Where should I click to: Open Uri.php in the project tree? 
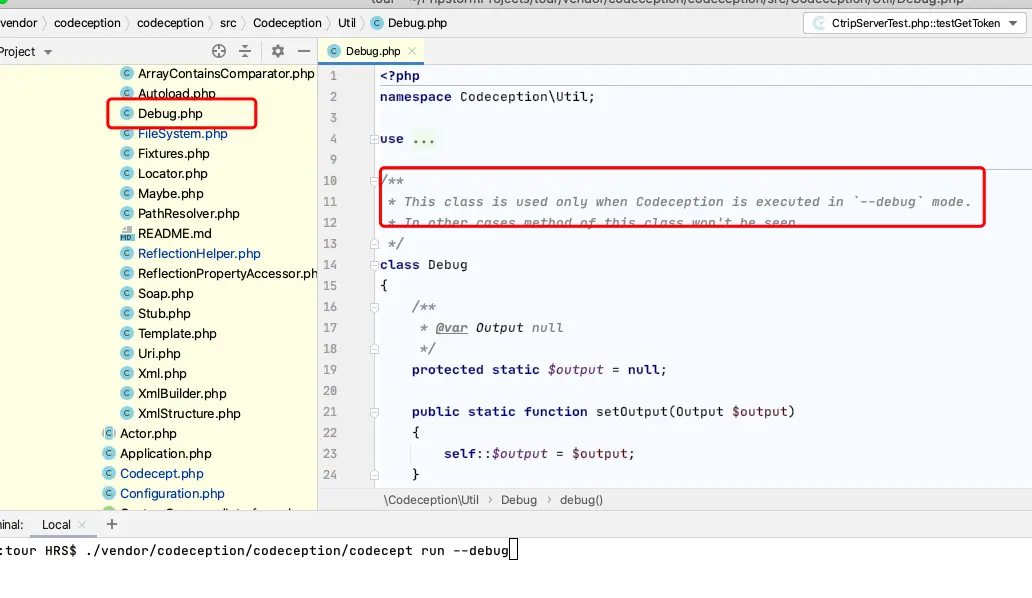point(159,354)
